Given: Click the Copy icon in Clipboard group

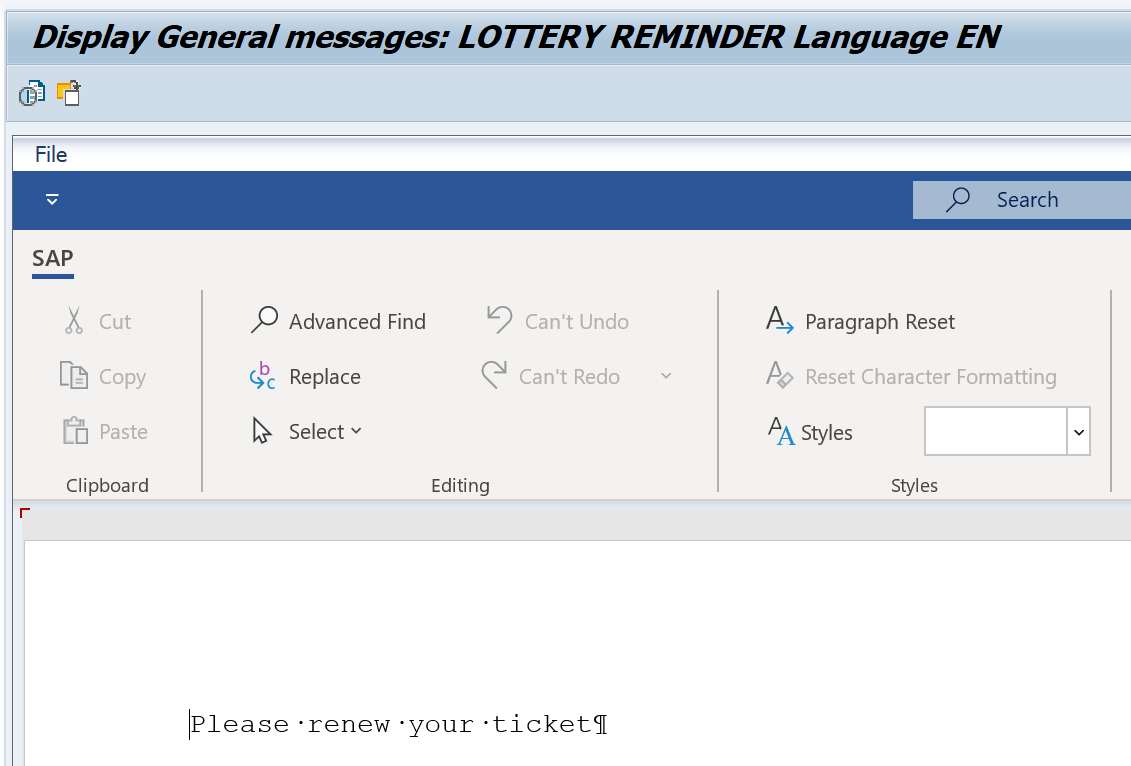Looking at the screenshot, I should click(74, 376).
